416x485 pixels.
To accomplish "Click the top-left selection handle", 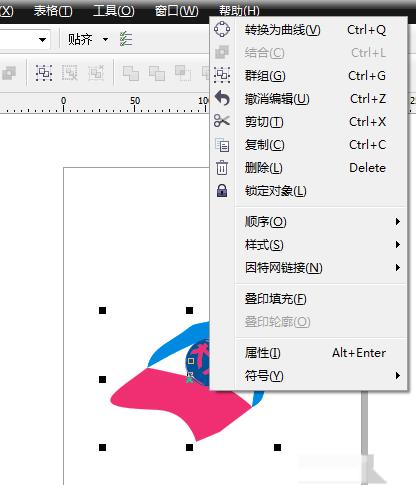I will click(x=102, y=311).
